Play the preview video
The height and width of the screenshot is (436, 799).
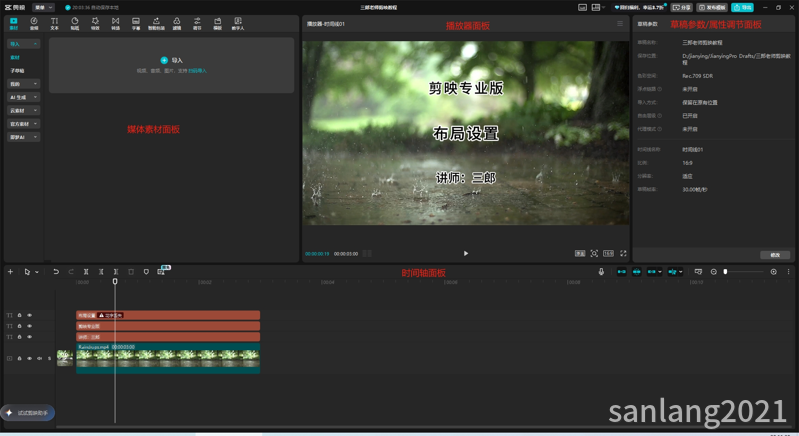[466, 253]
